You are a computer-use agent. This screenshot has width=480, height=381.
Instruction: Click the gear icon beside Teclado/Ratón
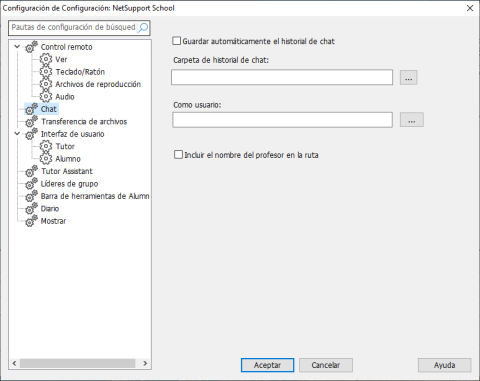[x=46, y=72]
